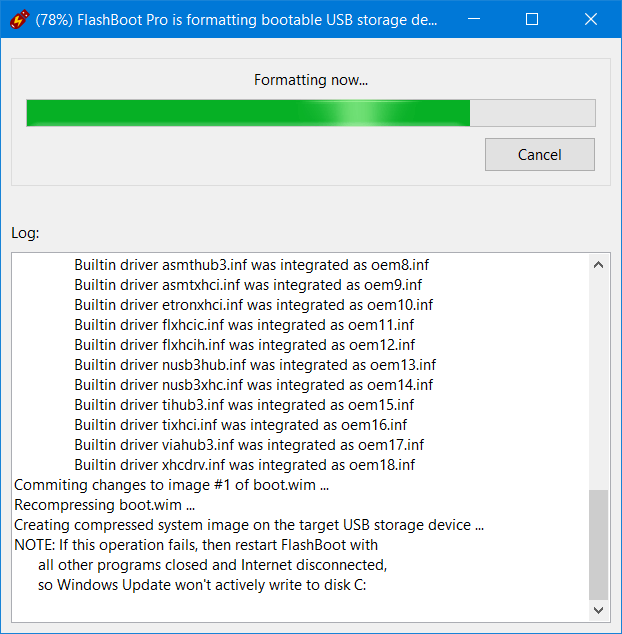Click 'Creating compressed system image' log line
Image resolution: width=622 pixels, height=634 pixels.
click(249, 525)
